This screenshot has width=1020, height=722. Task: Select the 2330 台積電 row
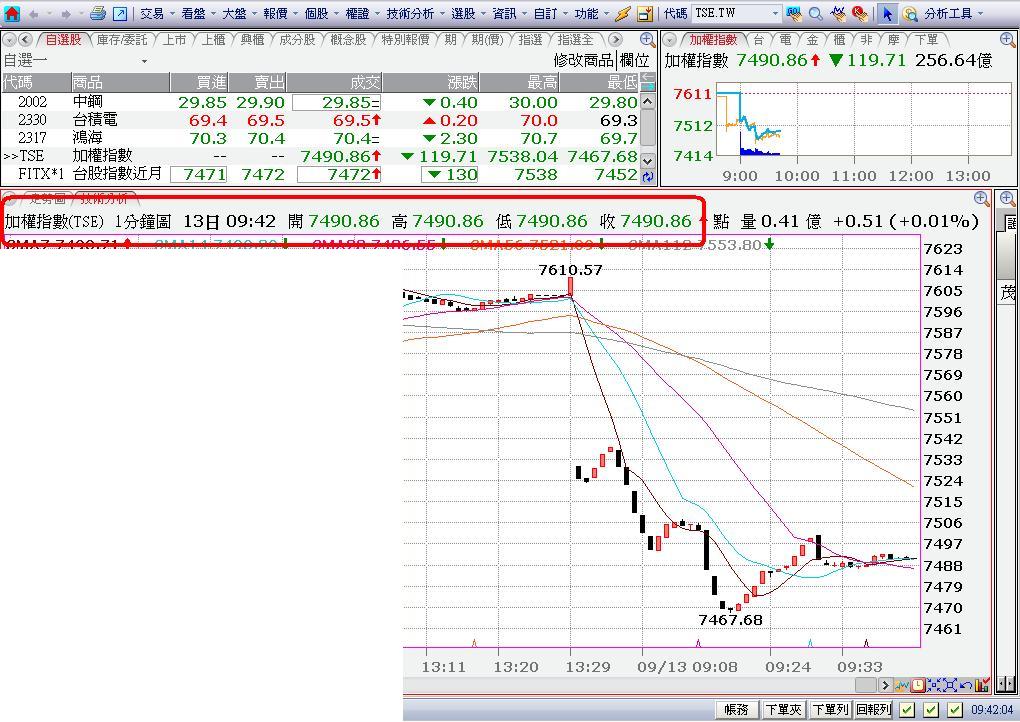[322, 120]
